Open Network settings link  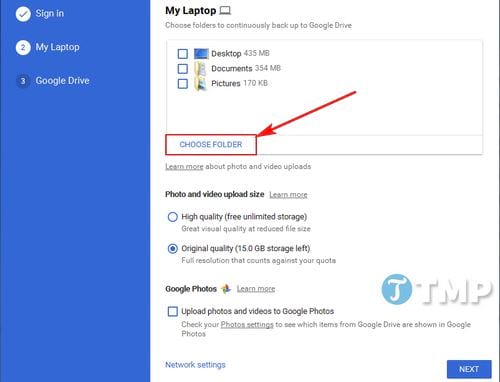195,365
